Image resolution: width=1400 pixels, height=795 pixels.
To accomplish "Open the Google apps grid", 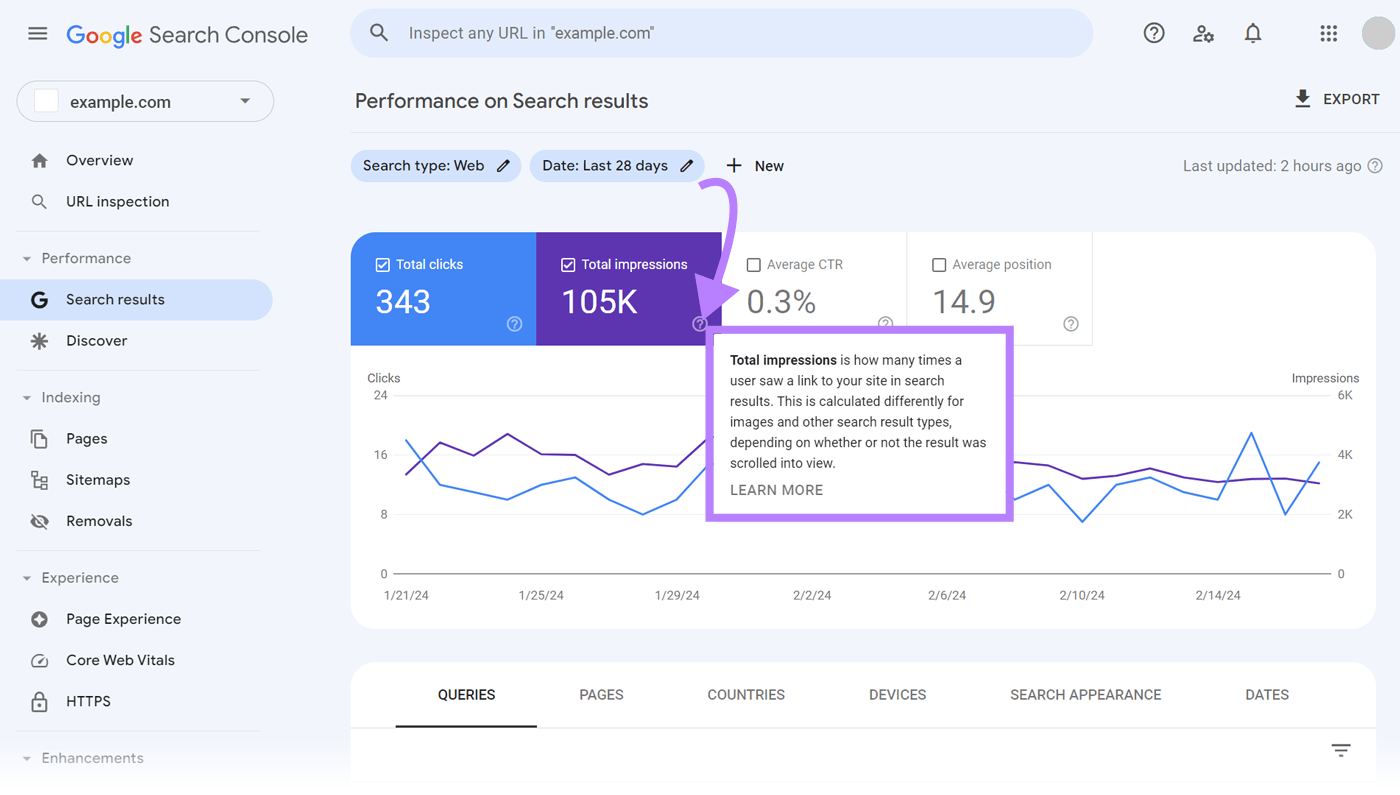I will (1328, 33).
